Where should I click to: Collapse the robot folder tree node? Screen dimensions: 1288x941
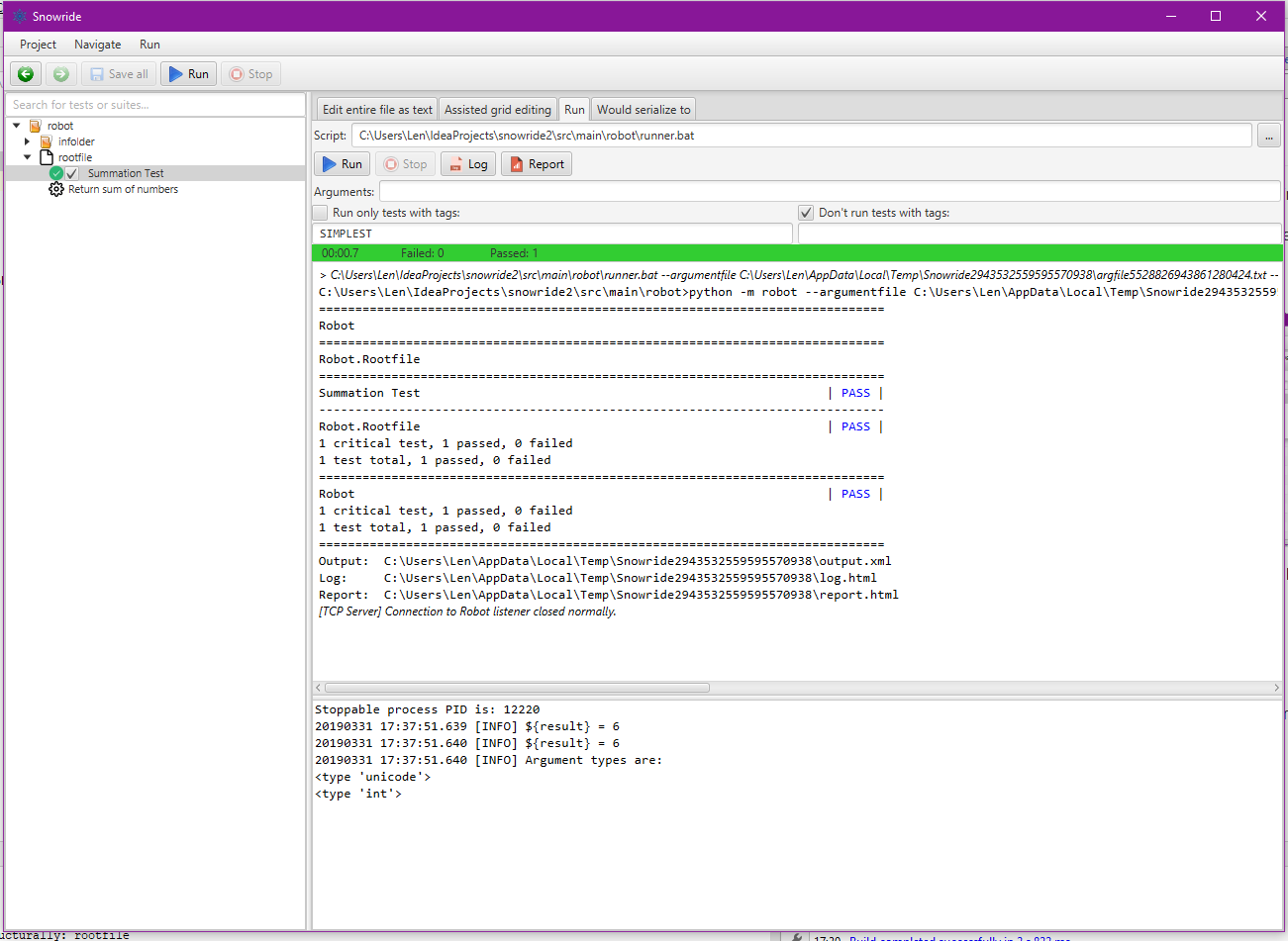pyautogui.click(x=17, y=126)
